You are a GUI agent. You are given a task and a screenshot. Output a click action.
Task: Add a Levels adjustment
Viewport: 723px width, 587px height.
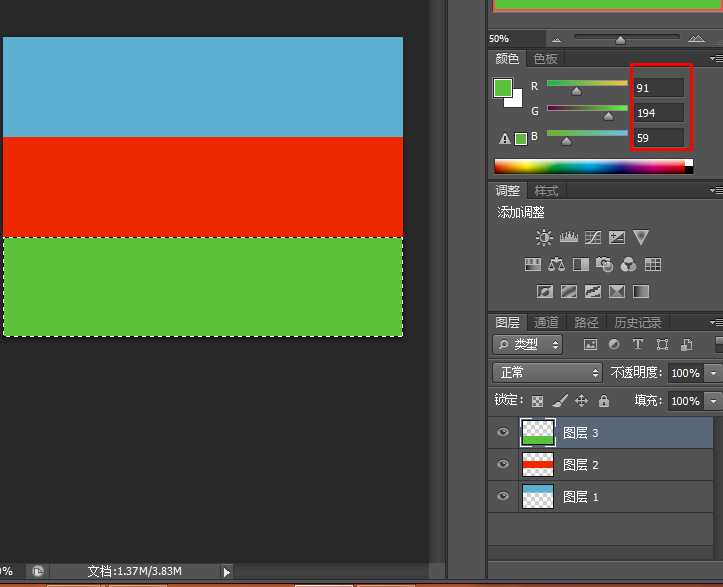(569, 238)
